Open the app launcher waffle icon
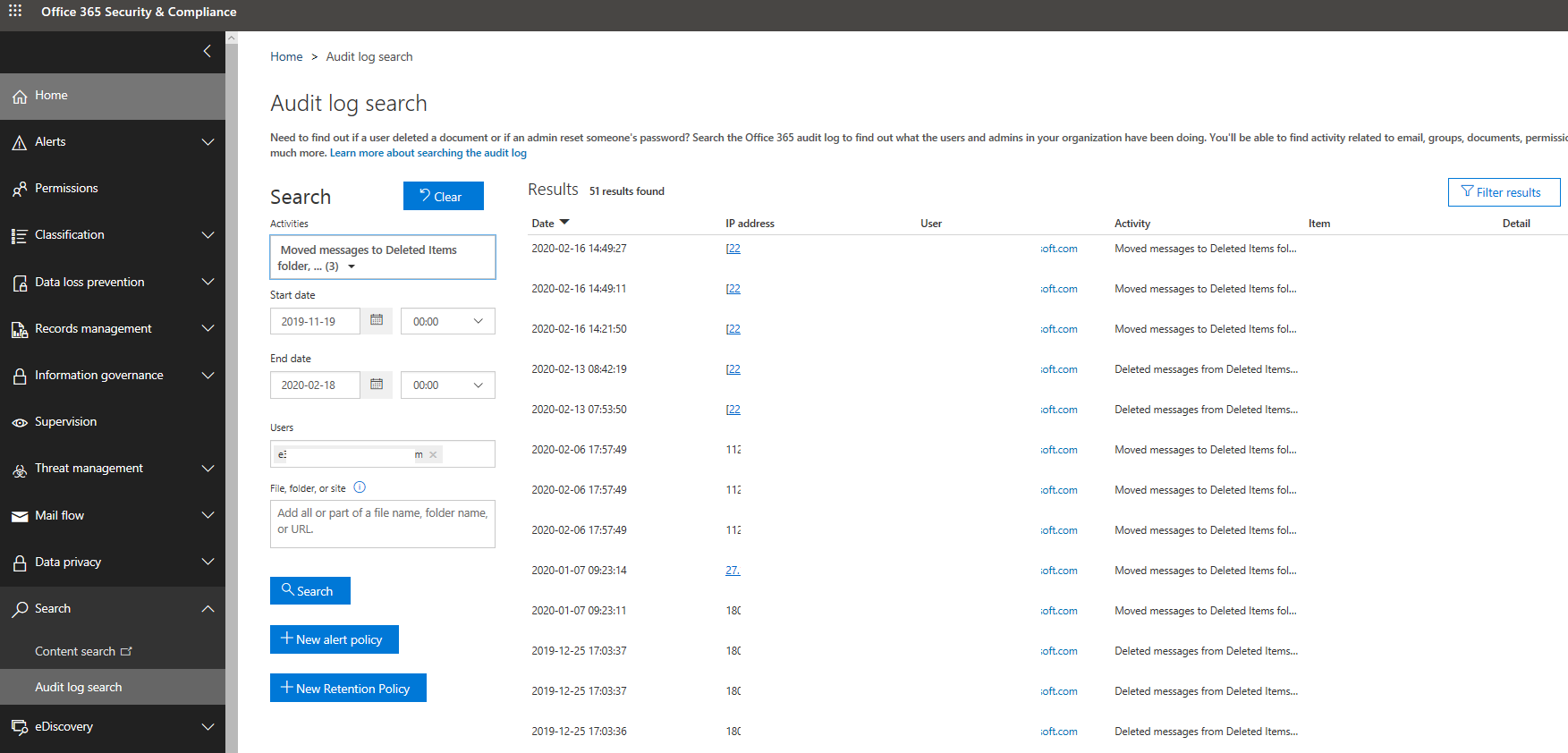The width and height of the screenshot is (1568, 753). coord(15,11)
